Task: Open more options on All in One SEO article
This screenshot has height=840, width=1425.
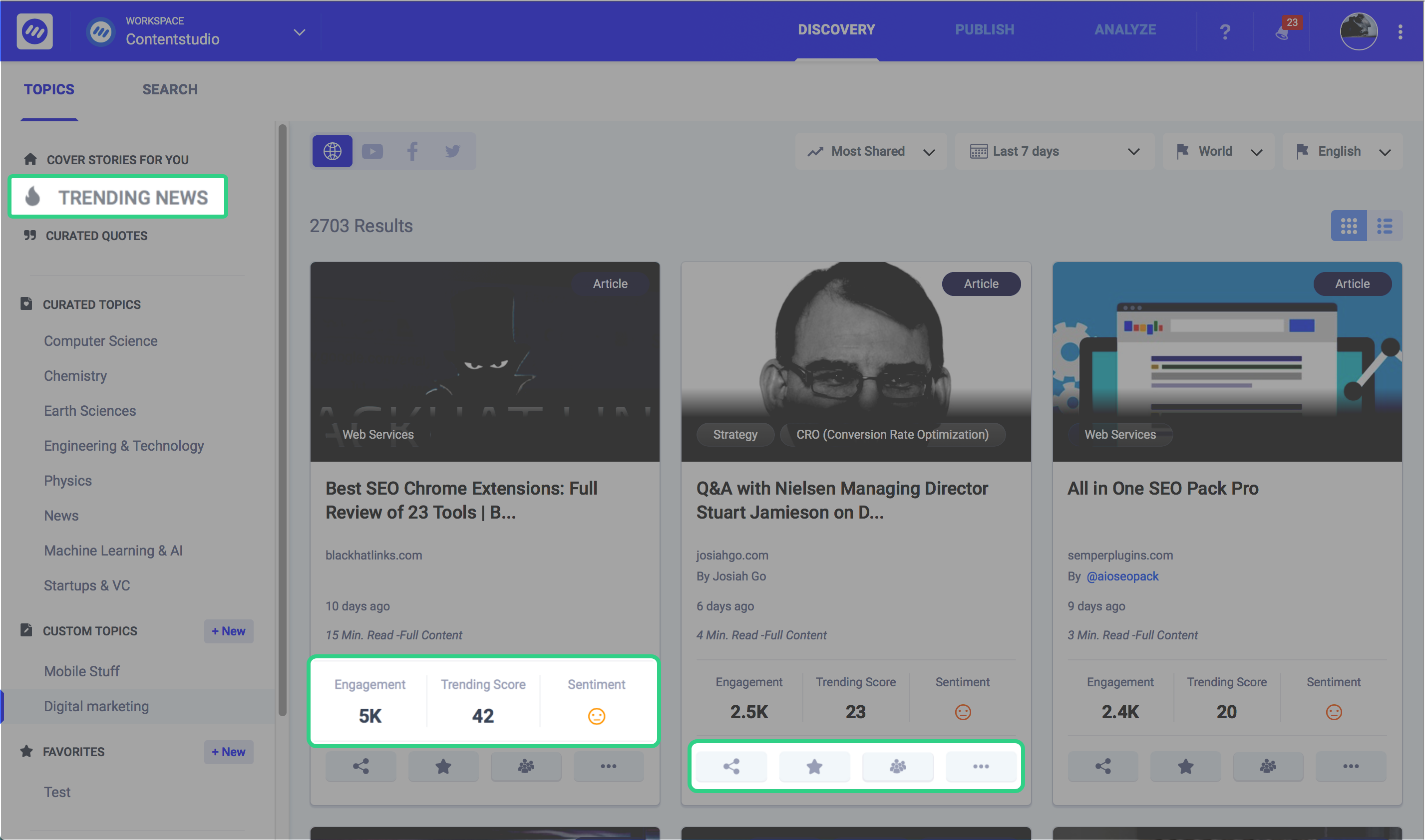Action: click(1351, 767)
